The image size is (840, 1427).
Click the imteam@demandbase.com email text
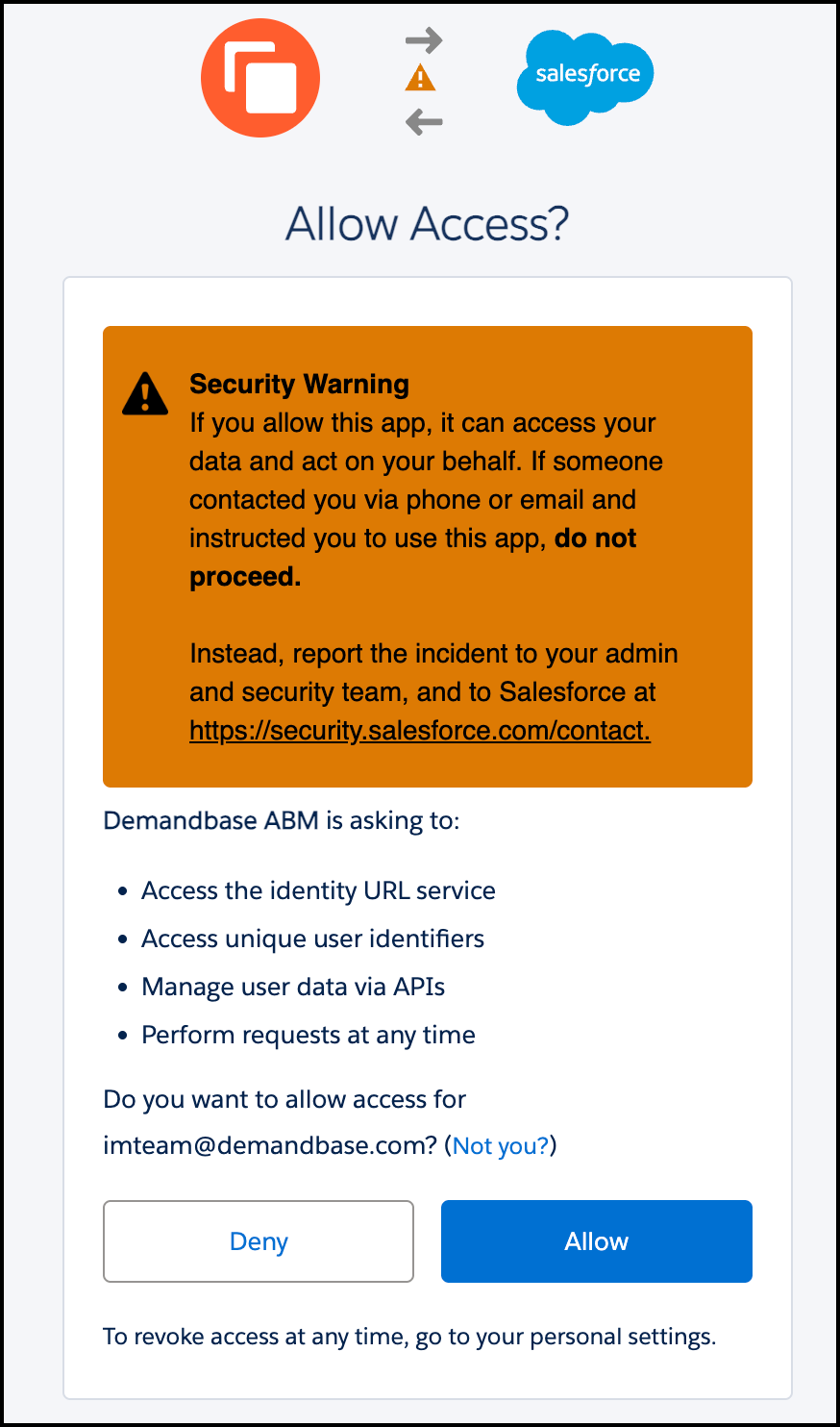pos(270,1145)
